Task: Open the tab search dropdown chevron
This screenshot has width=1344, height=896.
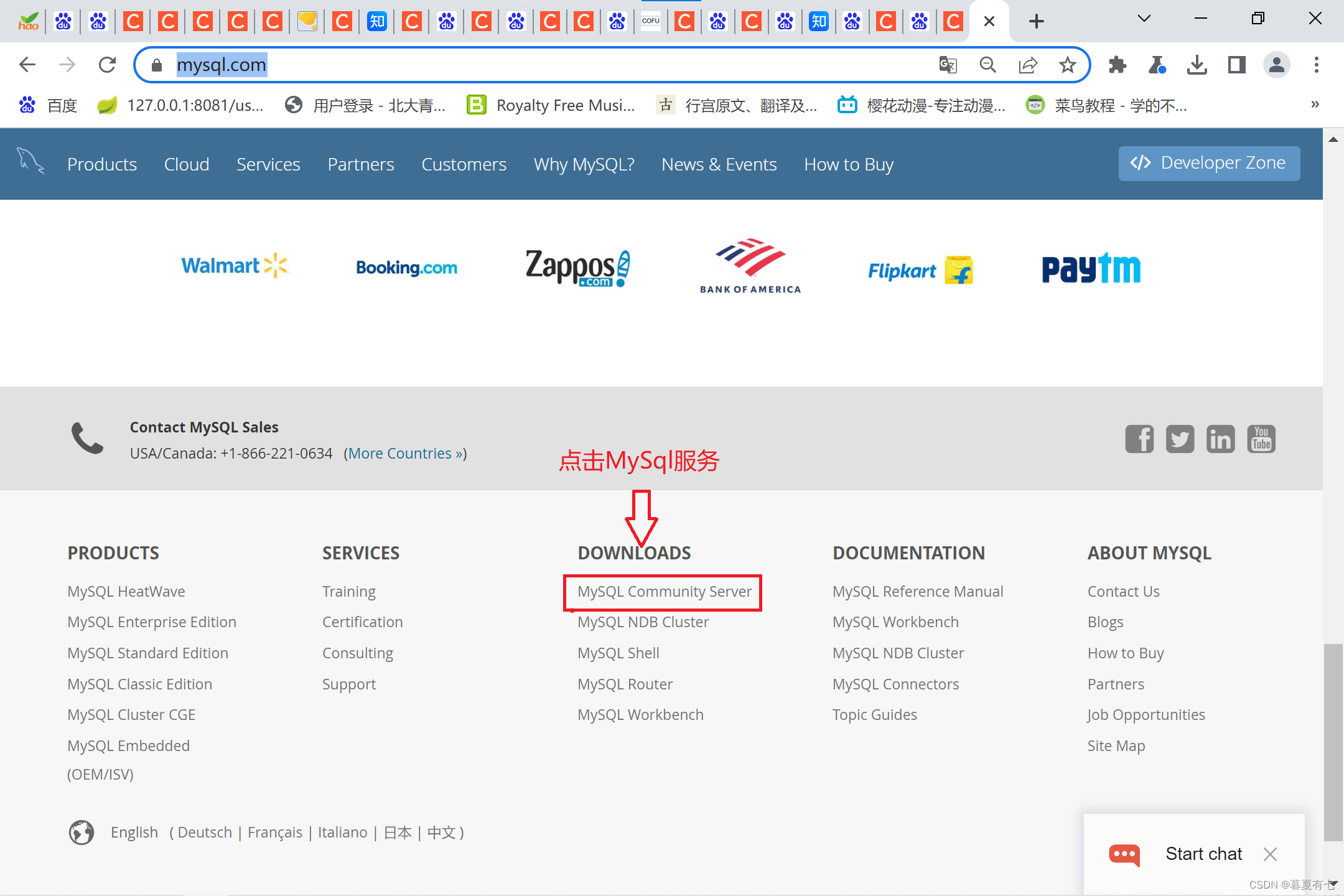Action: tap(1144, 19)
